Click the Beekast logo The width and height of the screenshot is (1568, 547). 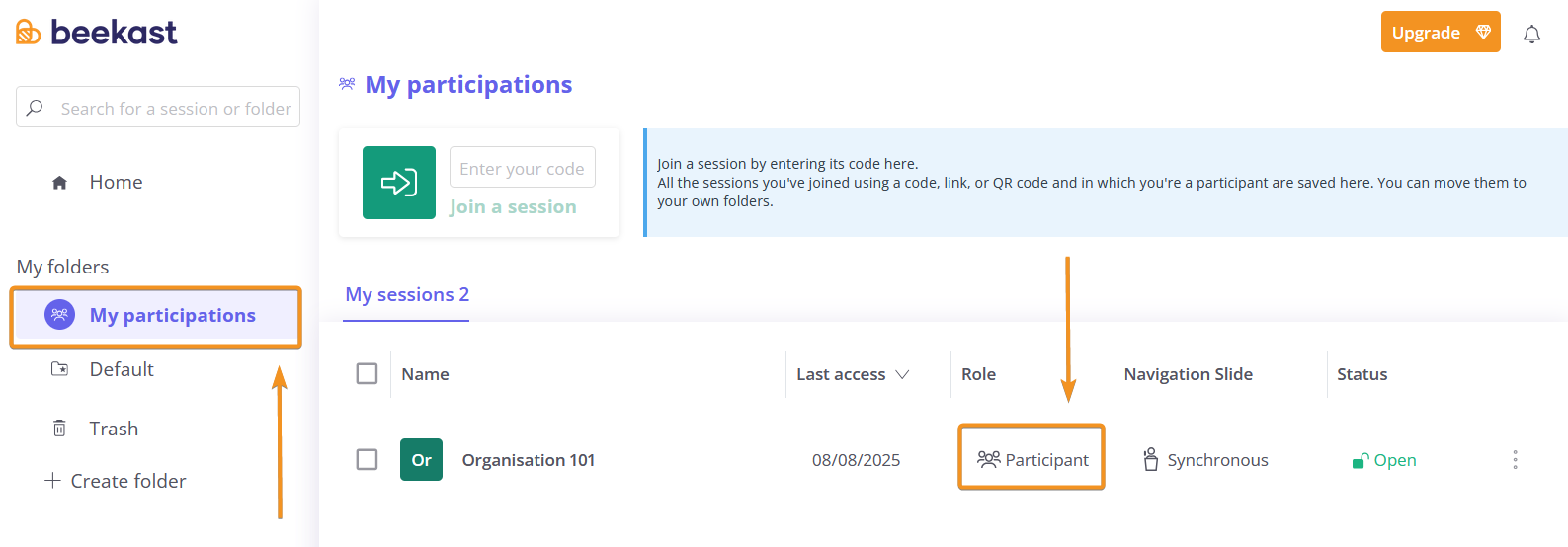point(96,33)
